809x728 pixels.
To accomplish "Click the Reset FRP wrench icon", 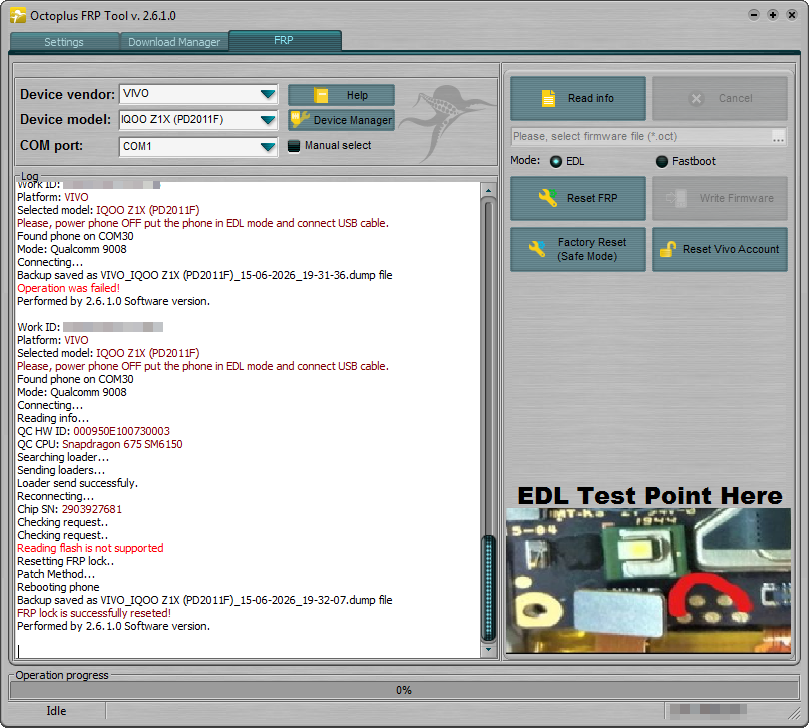I will point(548,198).
